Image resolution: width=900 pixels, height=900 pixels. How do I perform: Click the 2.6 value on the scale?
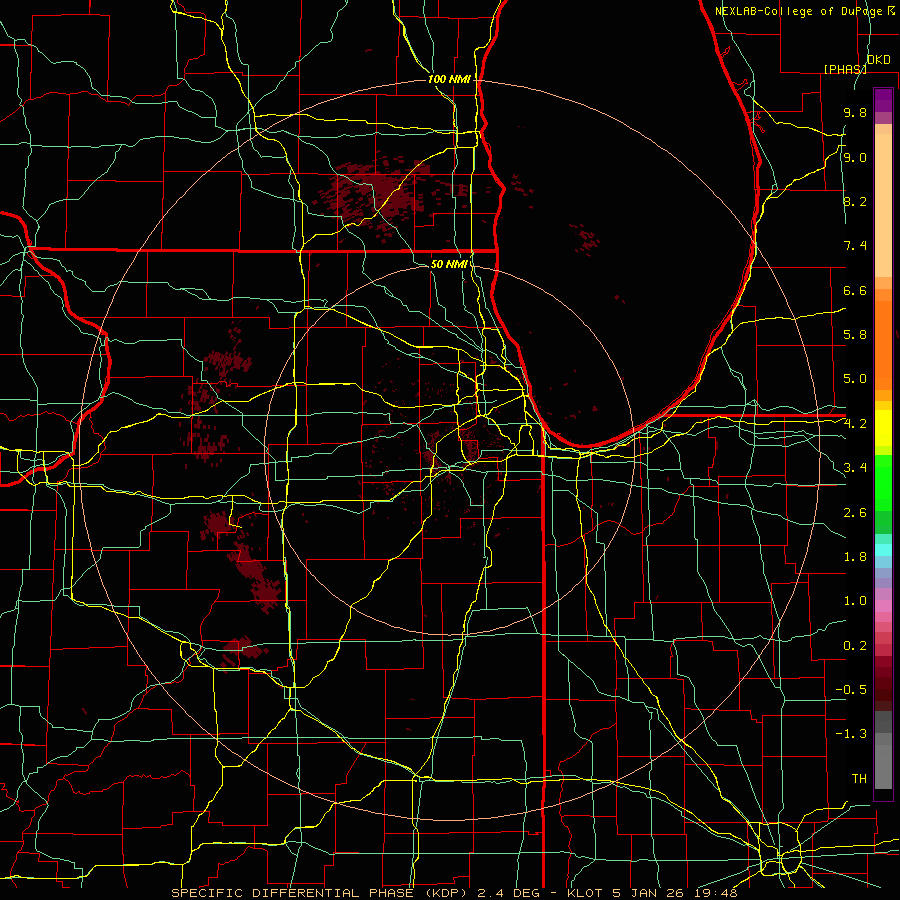click(x=855, y=512)
